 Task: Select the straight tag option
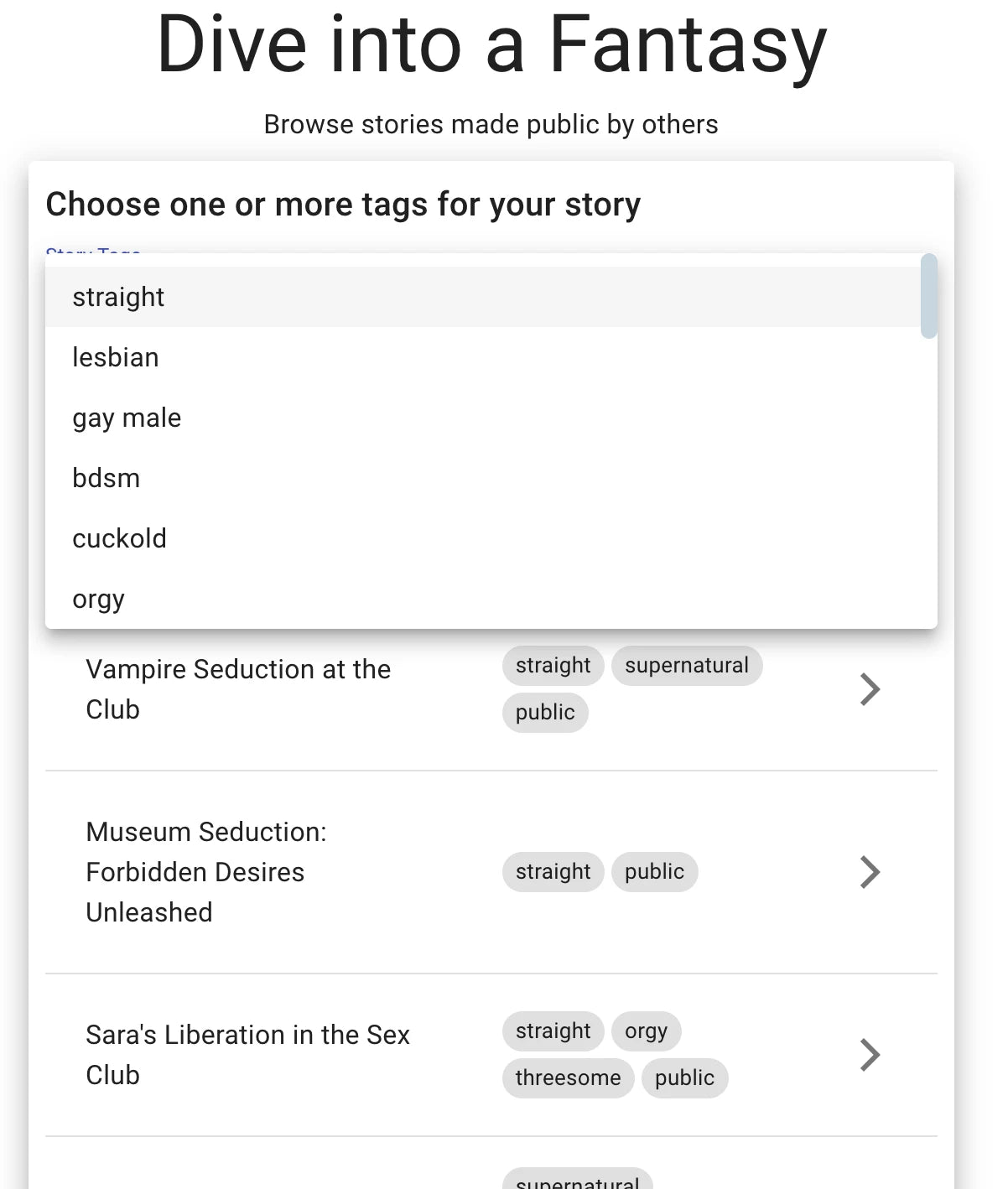click(118, 297)
